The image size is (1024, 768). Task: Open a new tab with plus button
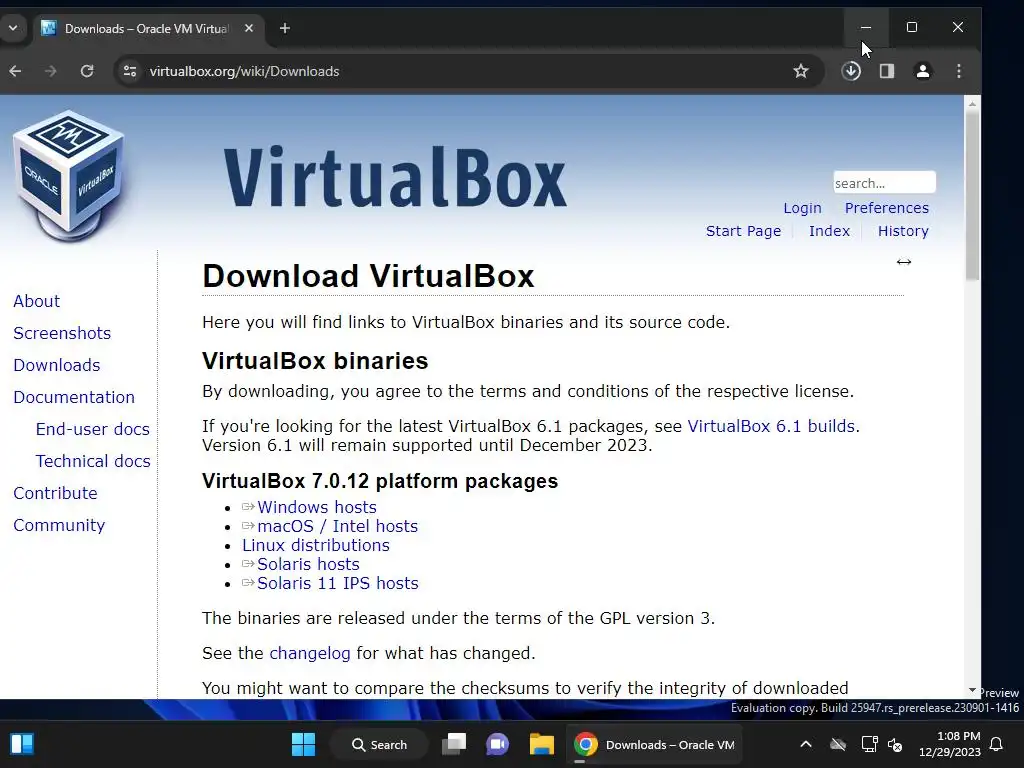(285, 28)
